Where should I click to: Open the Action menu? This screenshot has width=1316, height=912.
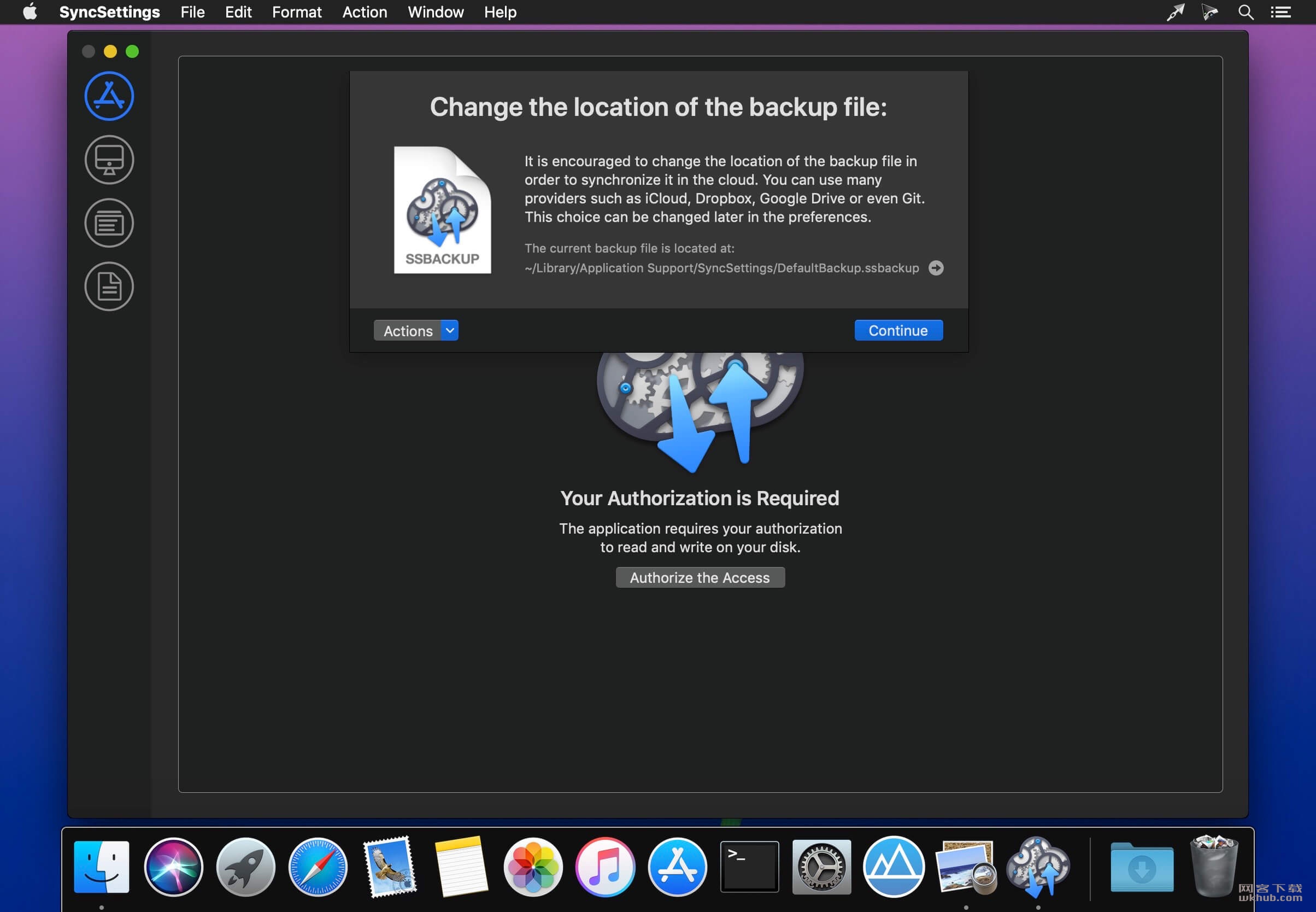(365, 11)
